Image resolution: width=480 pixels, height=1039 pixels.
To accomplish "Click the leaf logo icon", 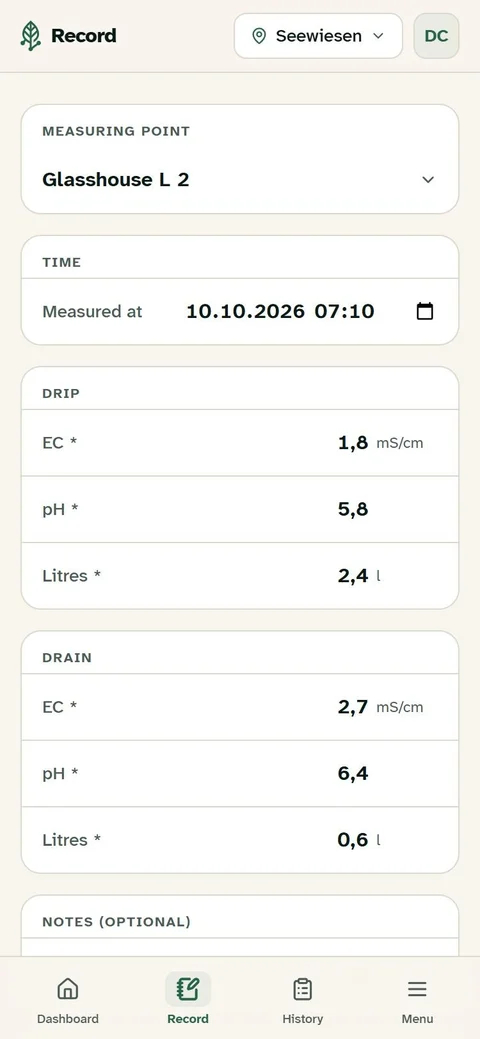I will coord(30,36).
